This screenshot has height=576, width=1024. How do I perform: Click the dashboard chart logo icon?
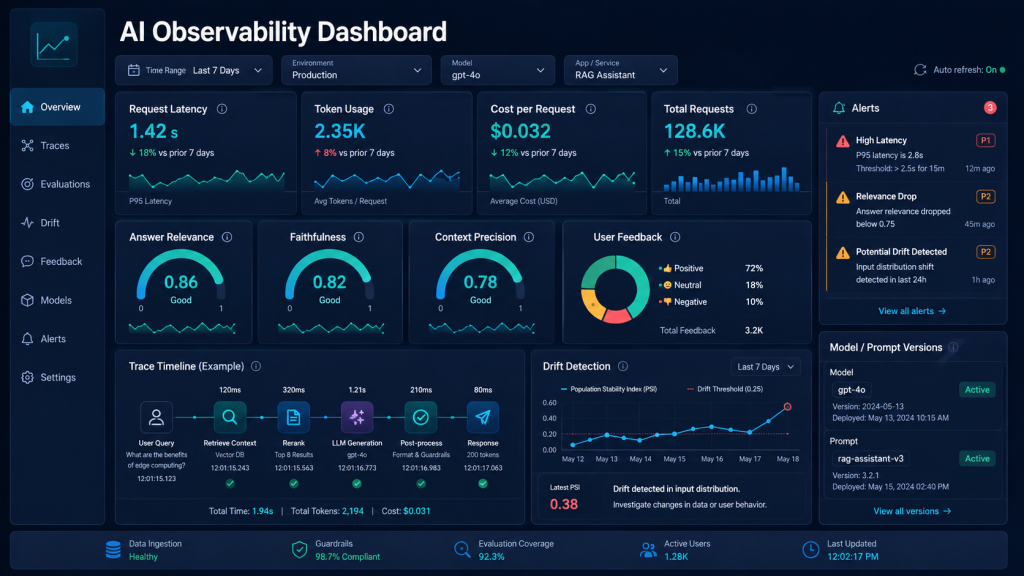coord(54,44)
